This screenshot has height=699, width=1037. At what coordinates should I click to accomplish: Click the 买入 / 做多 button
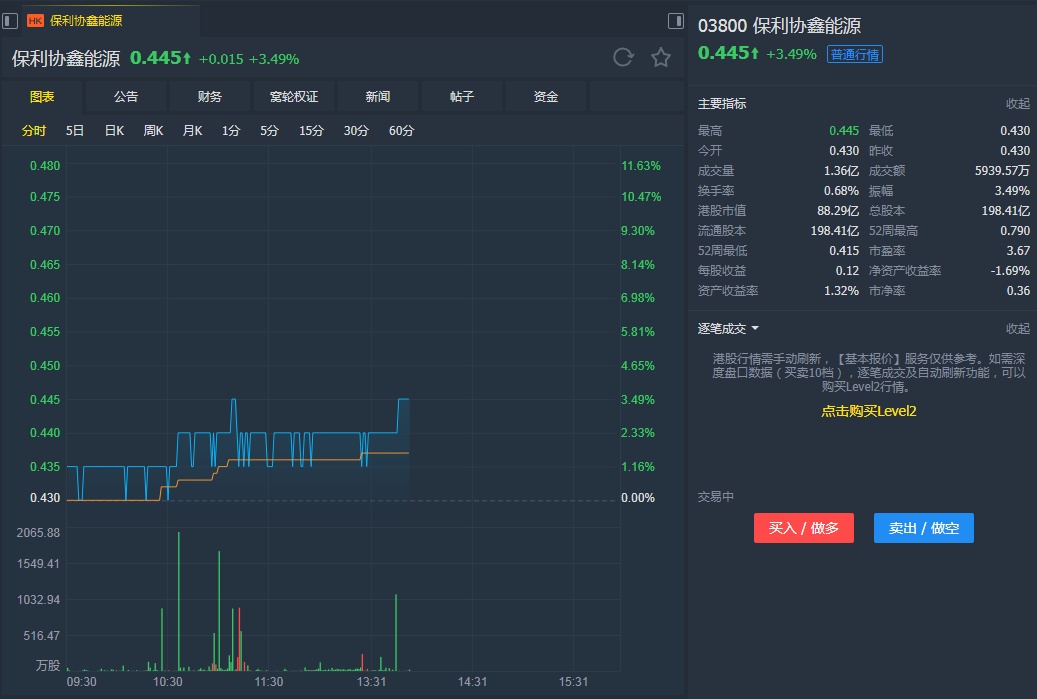click(x=804, y=528)
